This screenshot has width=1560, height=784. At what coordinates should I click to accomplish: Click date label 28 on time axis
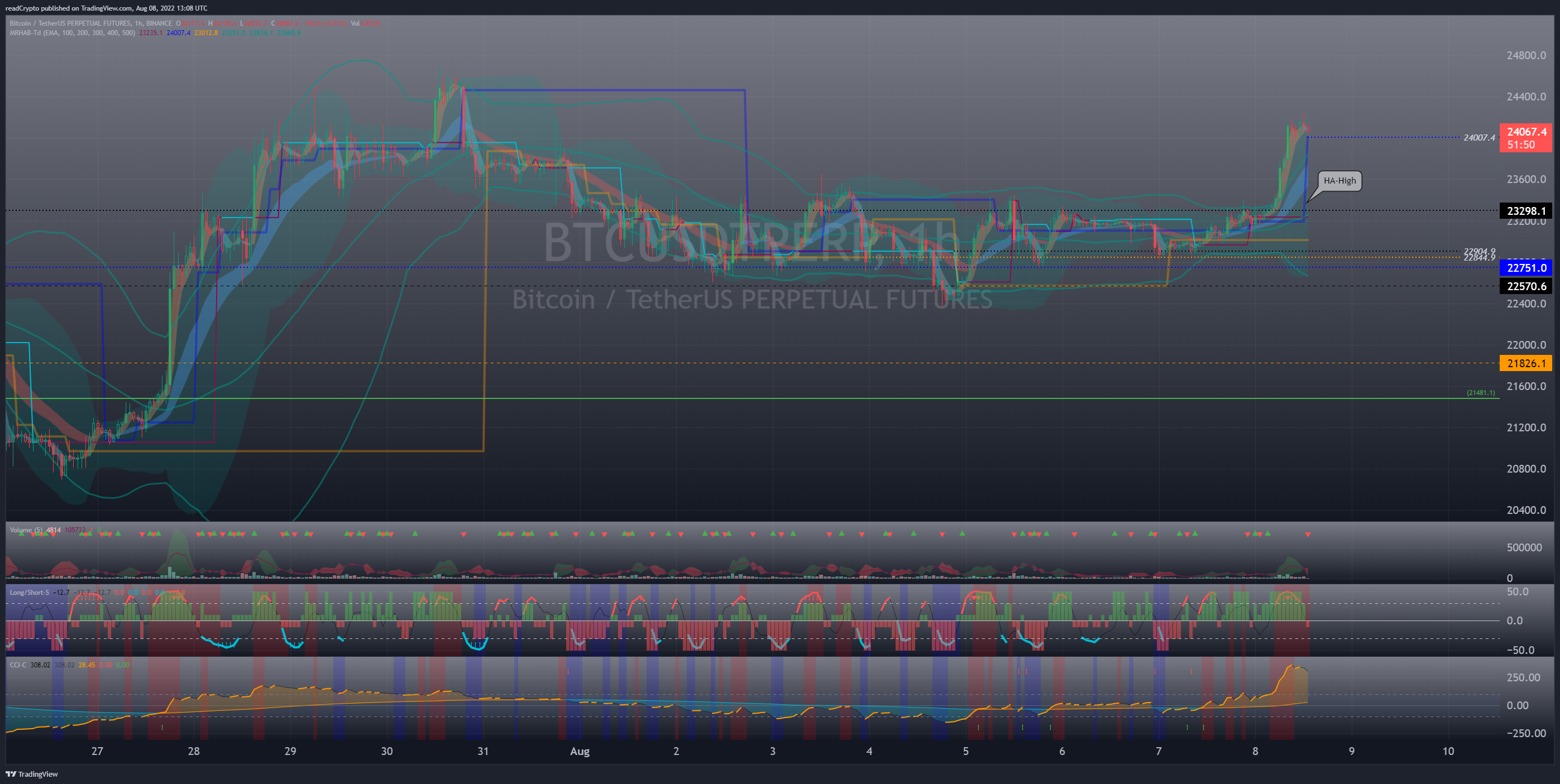pyautogui.click(x=193, y=751)
